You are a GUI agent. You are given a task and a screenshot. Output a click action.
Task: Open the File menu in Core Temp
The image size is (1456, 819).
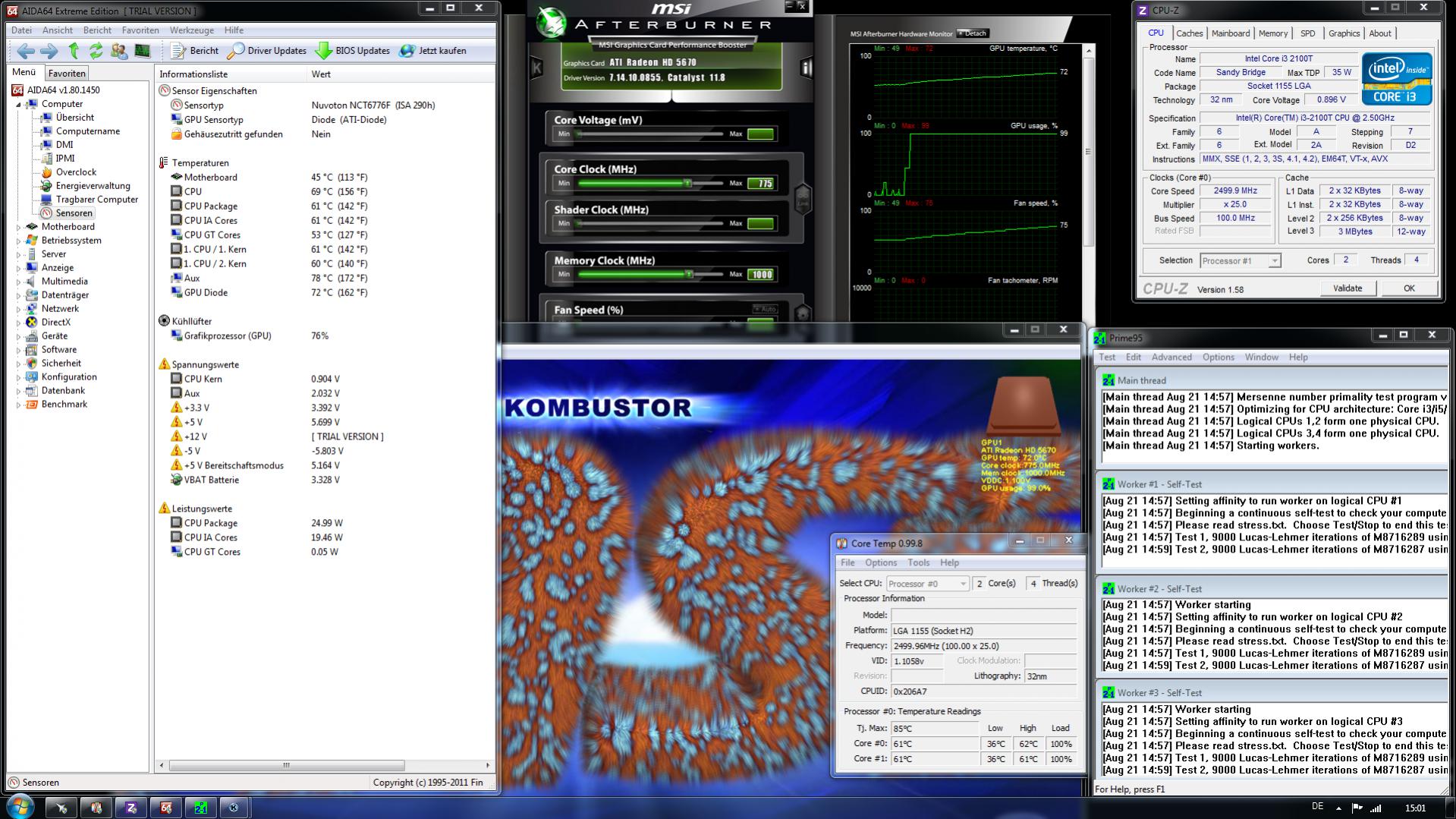pos(847,563)
